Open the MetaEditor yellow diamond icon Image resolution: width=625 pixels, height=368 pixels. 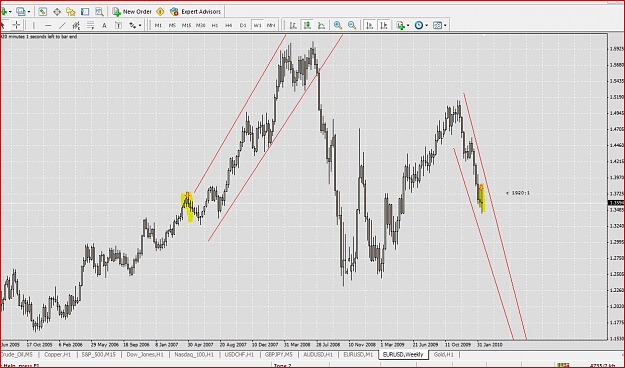point(160,12)
